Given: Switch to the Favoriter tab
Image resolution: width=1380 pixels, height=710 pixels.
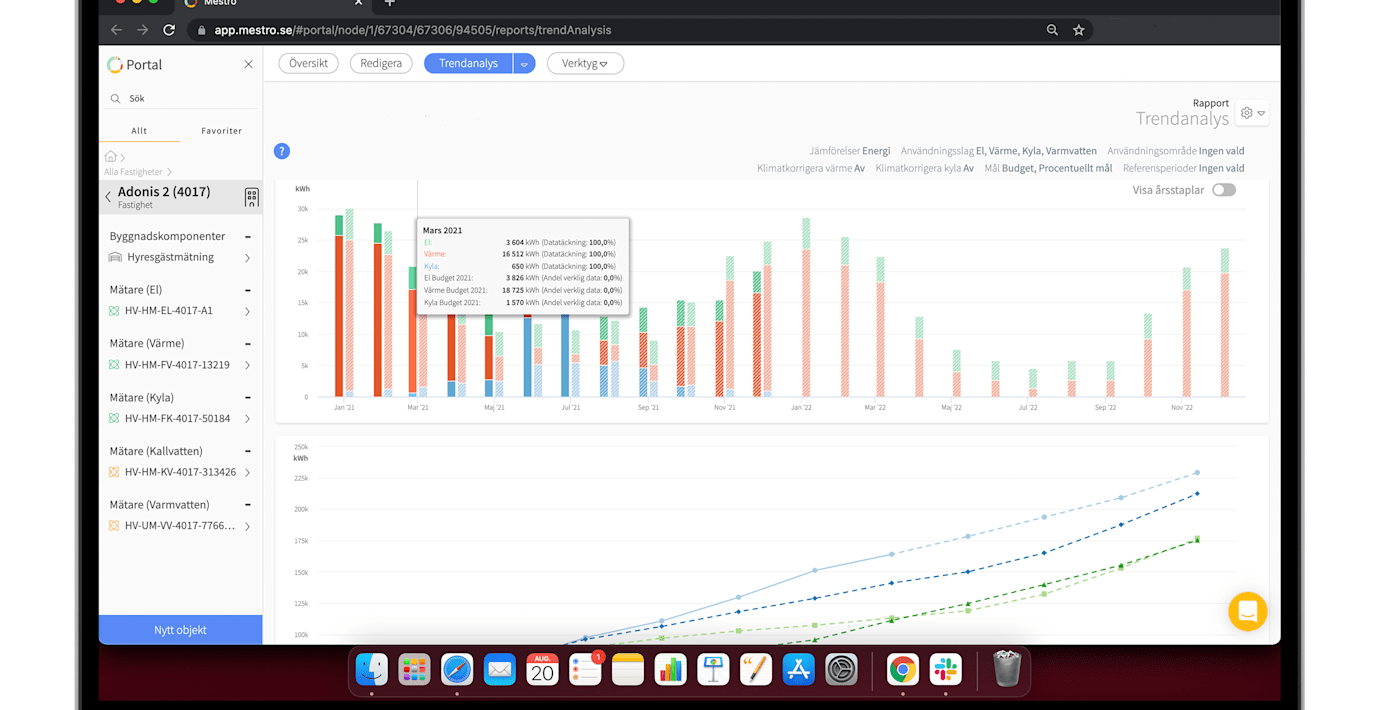Looking at the screenshot, I should coord(221,131).
